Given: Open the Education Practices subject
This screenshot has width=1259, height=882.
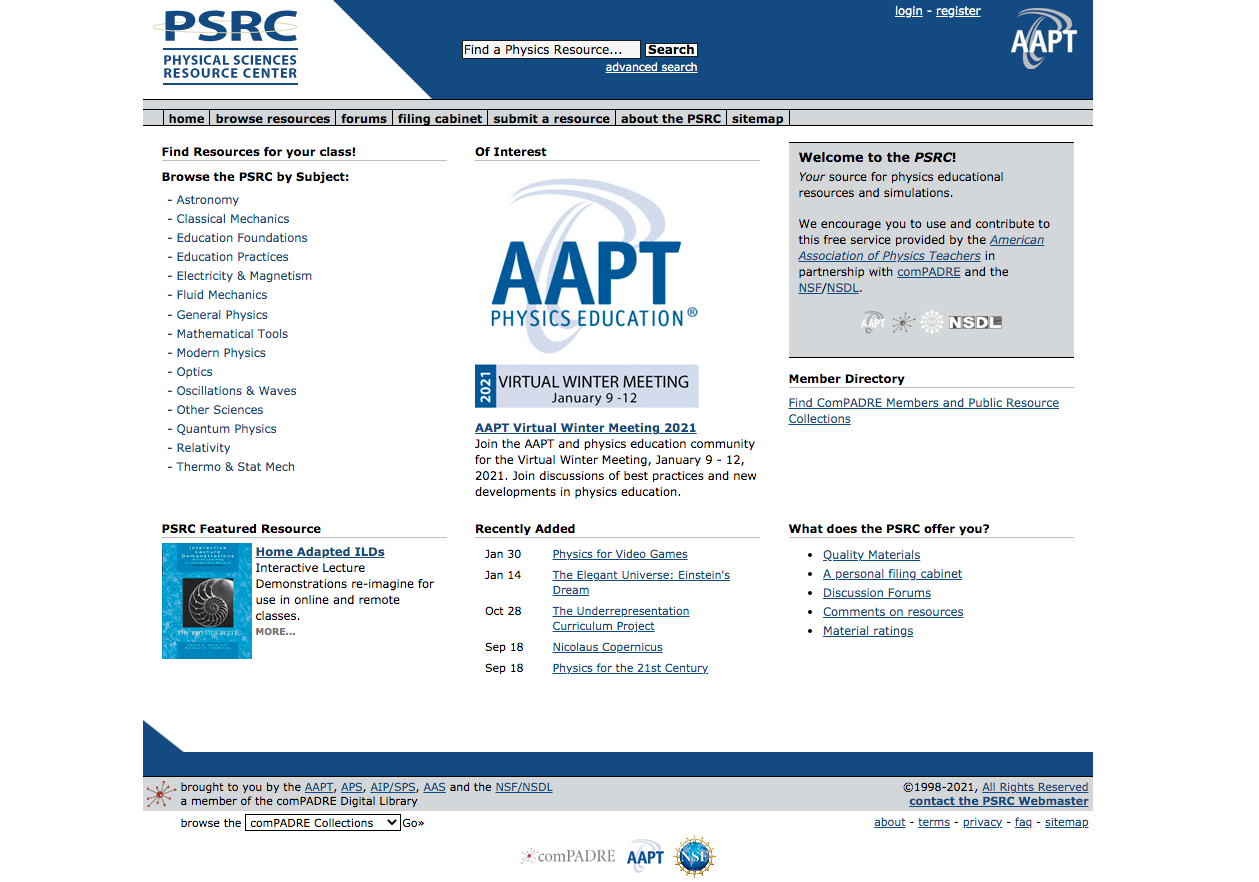Looking at the screenshot, I should (x=233, y=257).
